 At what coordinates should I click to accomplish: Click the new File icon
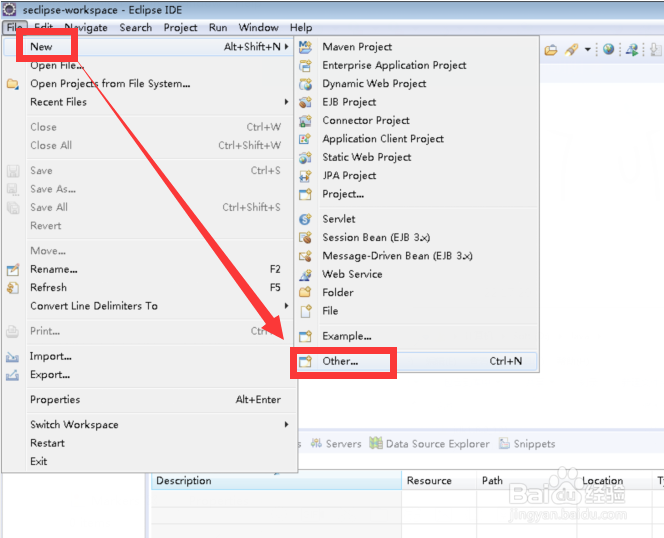tap(305, 311)
